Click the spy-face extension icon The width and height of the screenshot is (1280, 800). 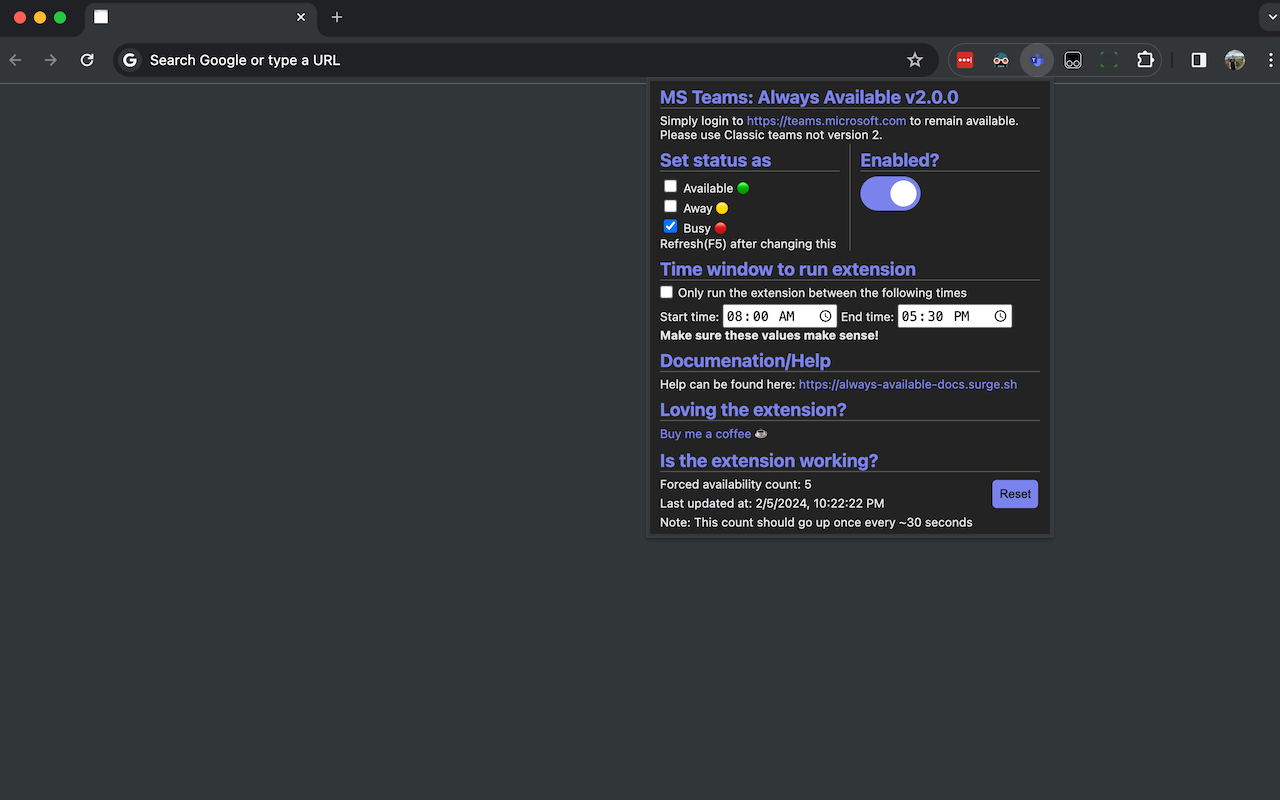click(1001, 60)
